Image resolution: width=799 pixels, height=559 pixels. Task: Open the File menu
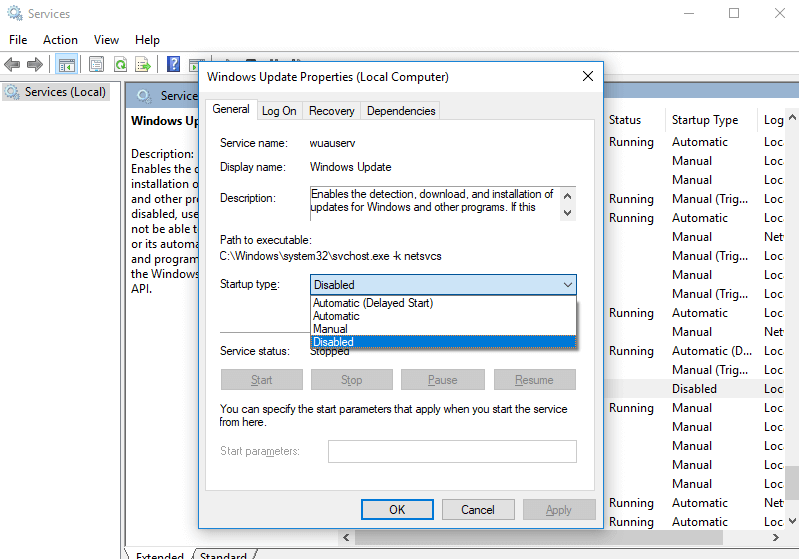[18, 40]
